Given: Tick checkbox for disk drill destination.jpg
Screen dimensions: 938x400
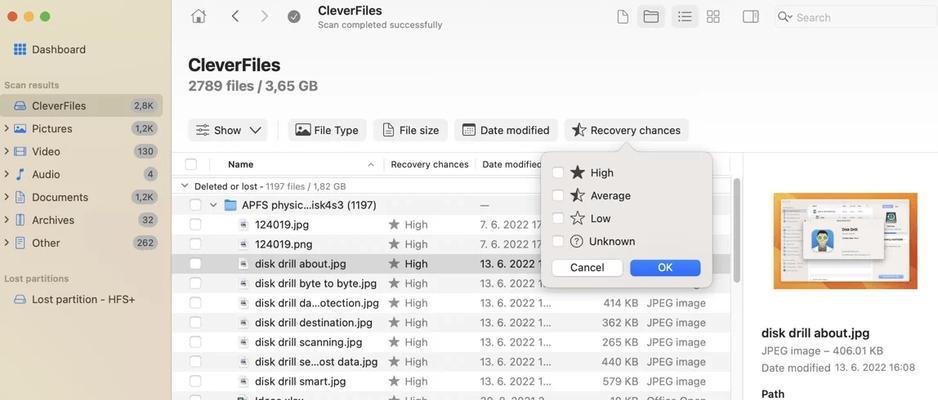Looking at the screenshot, I should (x=196, y=323).
